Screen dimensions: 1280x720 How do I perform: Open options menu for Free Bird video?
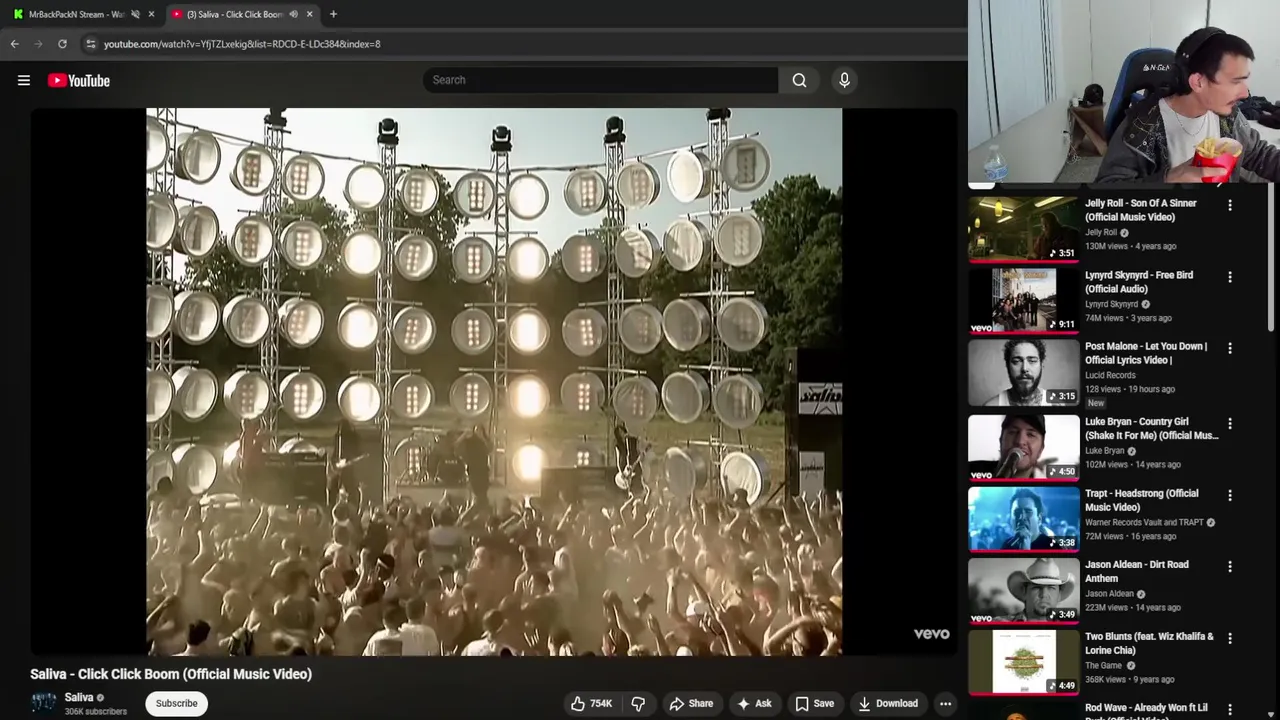1230,277
